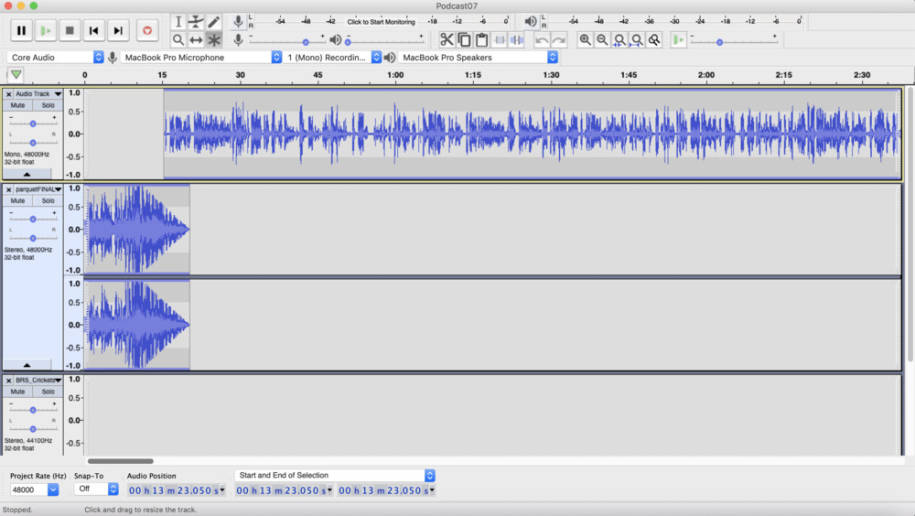This screenshot has height=516, width=915.
Task: Adjust the recording volume slider
Action: click(x=287, y=41)
